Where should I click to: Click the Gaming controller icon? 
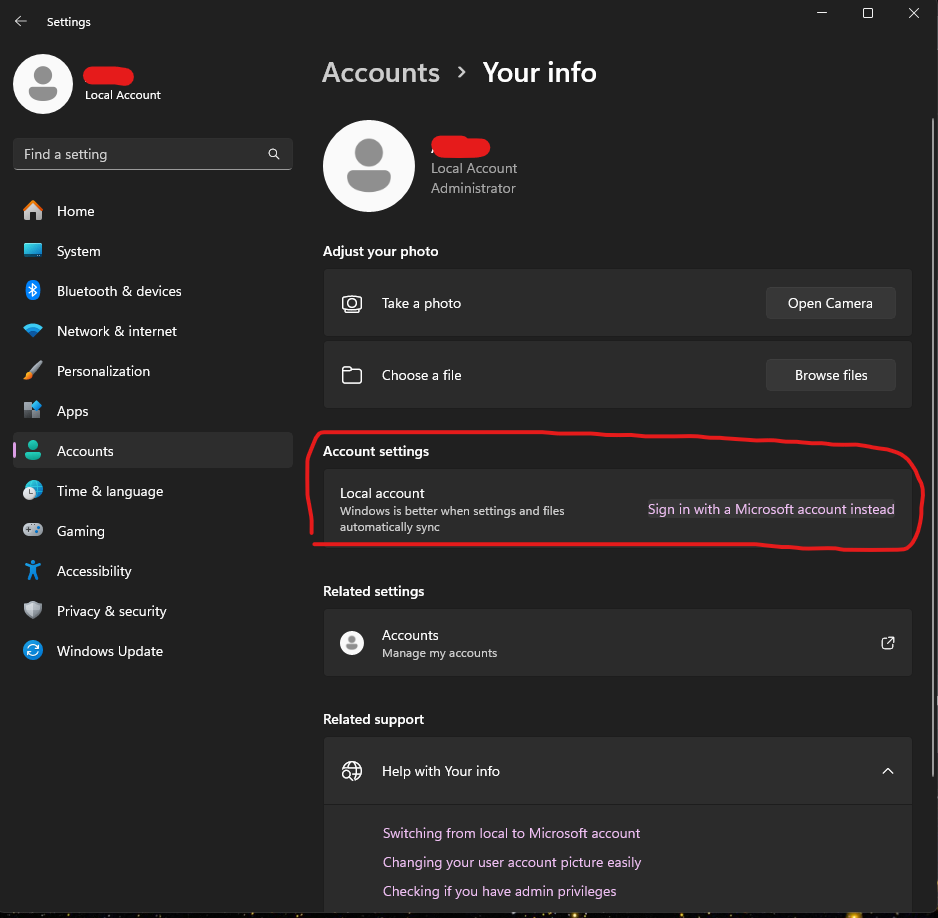click(33, 530)
